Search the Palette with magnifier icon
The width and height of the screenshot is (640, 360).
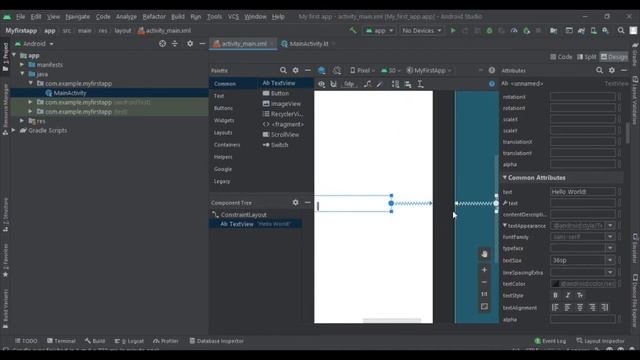283,70
